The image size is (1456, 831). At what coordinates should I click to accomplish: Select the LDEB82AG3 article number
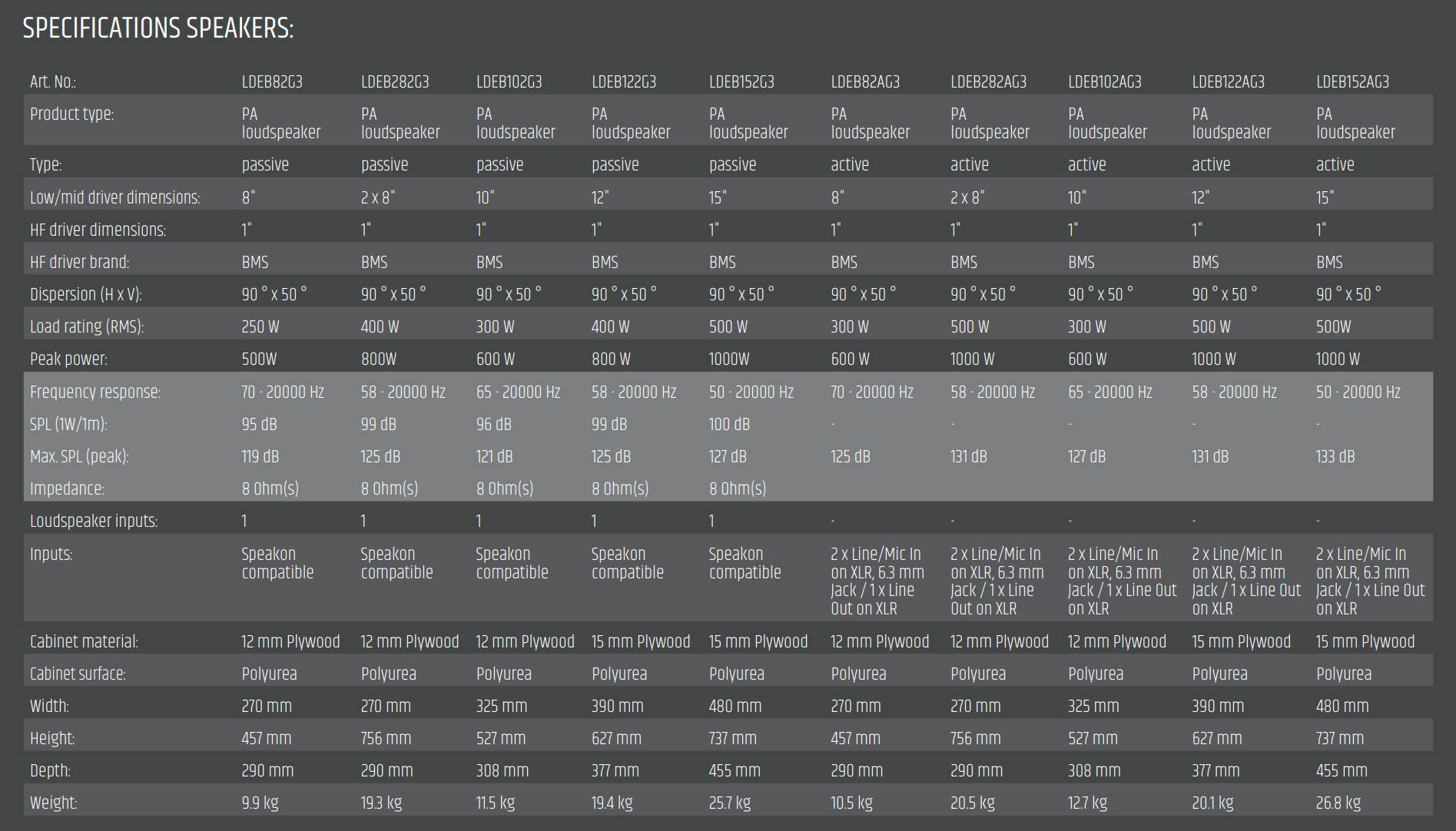click(865, 82)
